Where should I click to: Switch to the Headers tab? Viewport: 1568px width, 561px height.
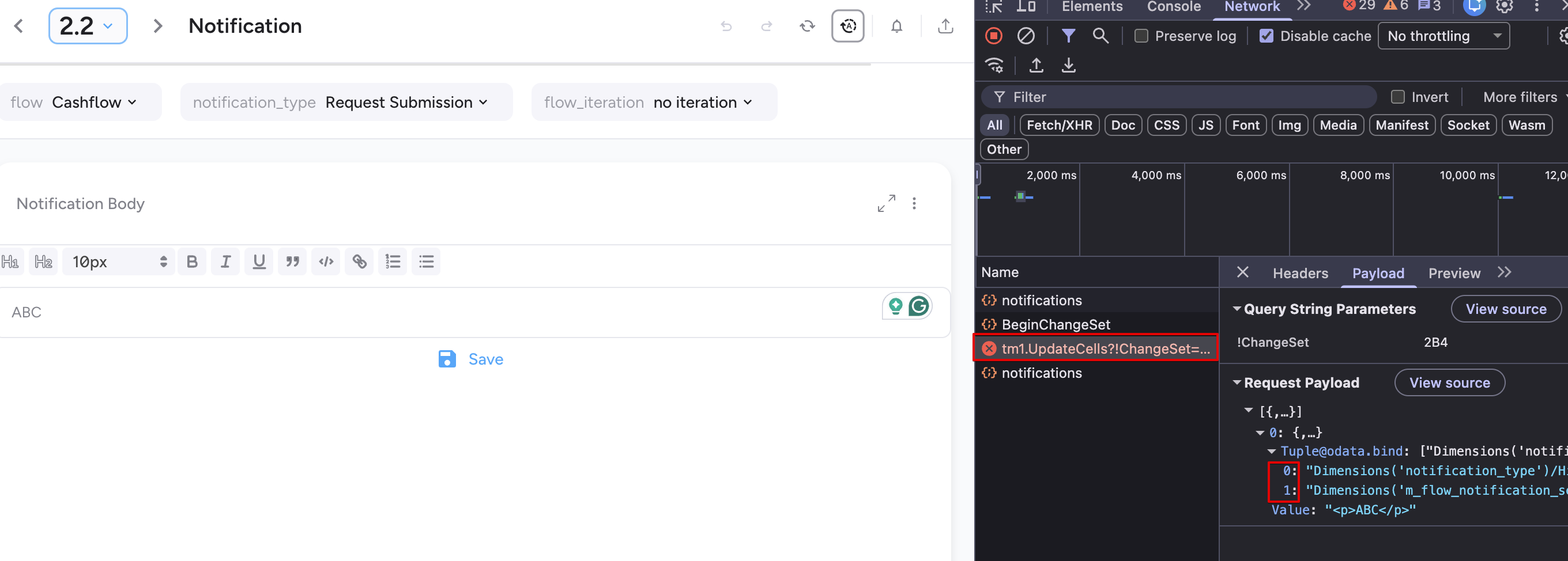[1300, 273]
